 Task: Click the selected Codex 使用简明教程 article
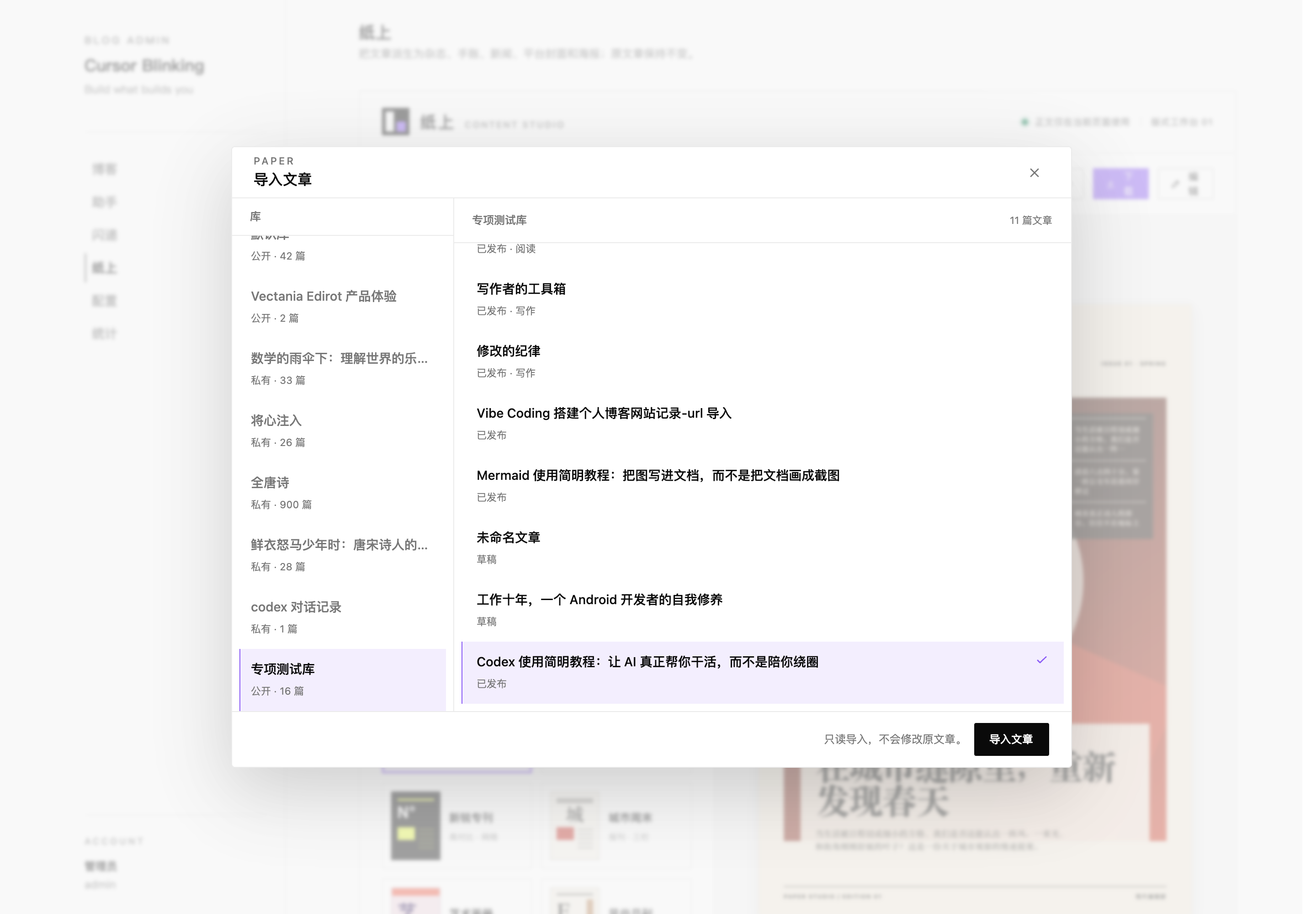coord(762,672)
